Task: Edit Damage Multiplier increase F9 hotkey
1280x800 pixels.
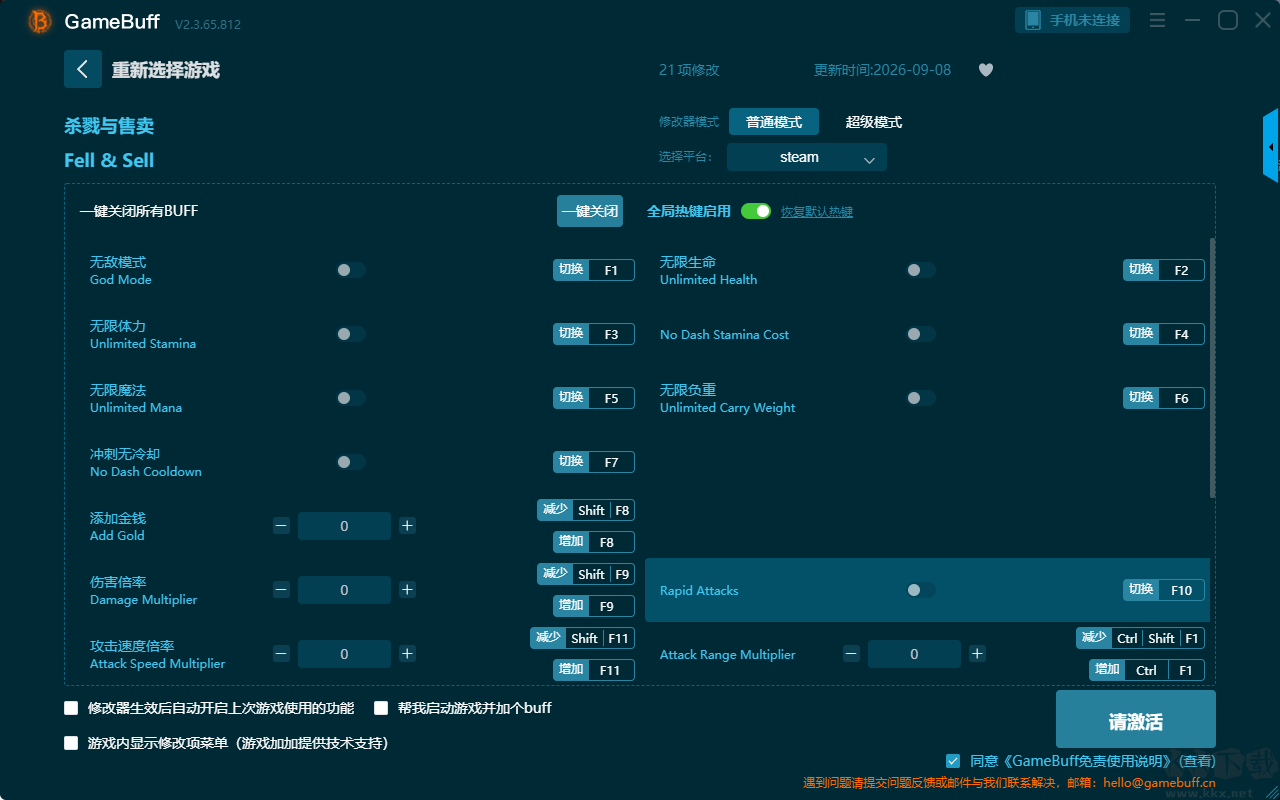Action: tap(594, 606)
